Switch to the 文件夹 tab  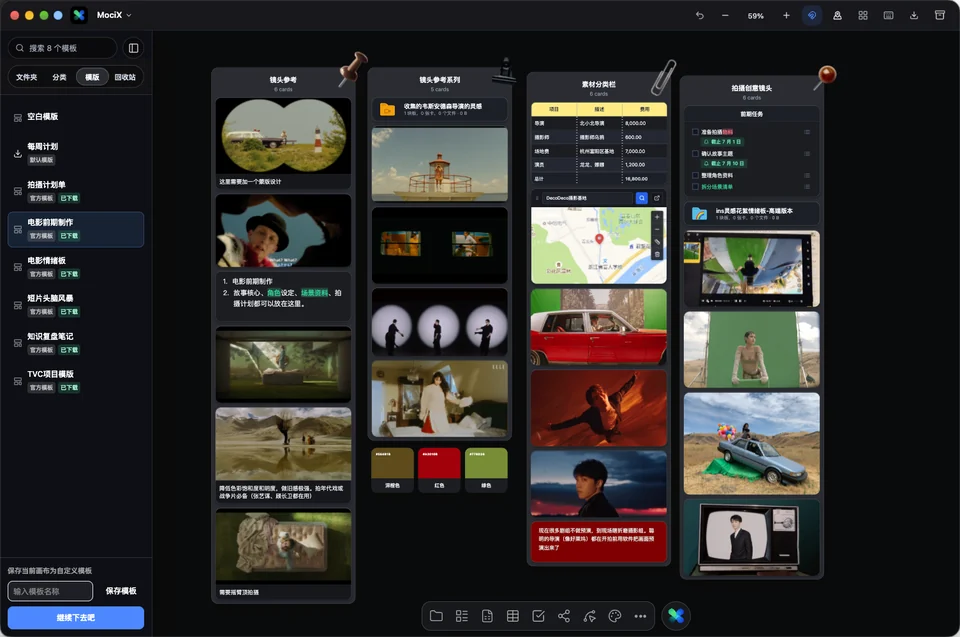tap(26, 77)
